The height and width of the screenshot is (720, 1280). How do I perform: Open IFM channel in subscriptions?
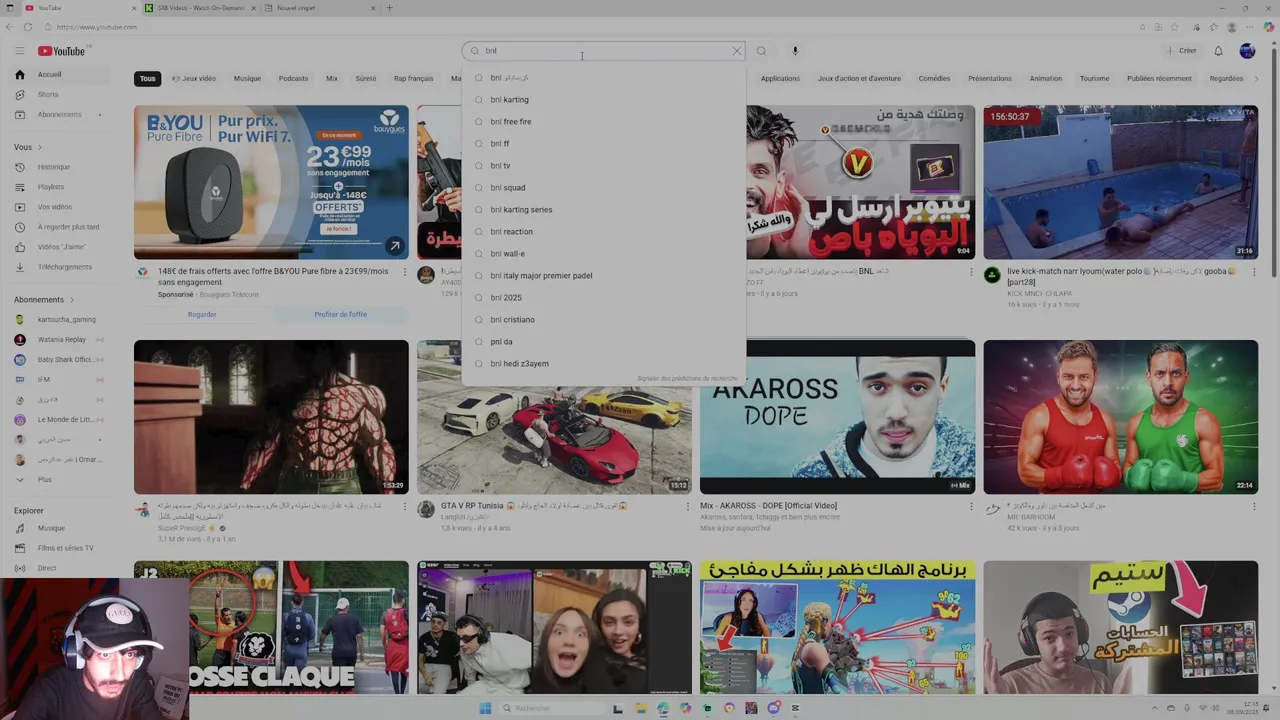(61, 380)
